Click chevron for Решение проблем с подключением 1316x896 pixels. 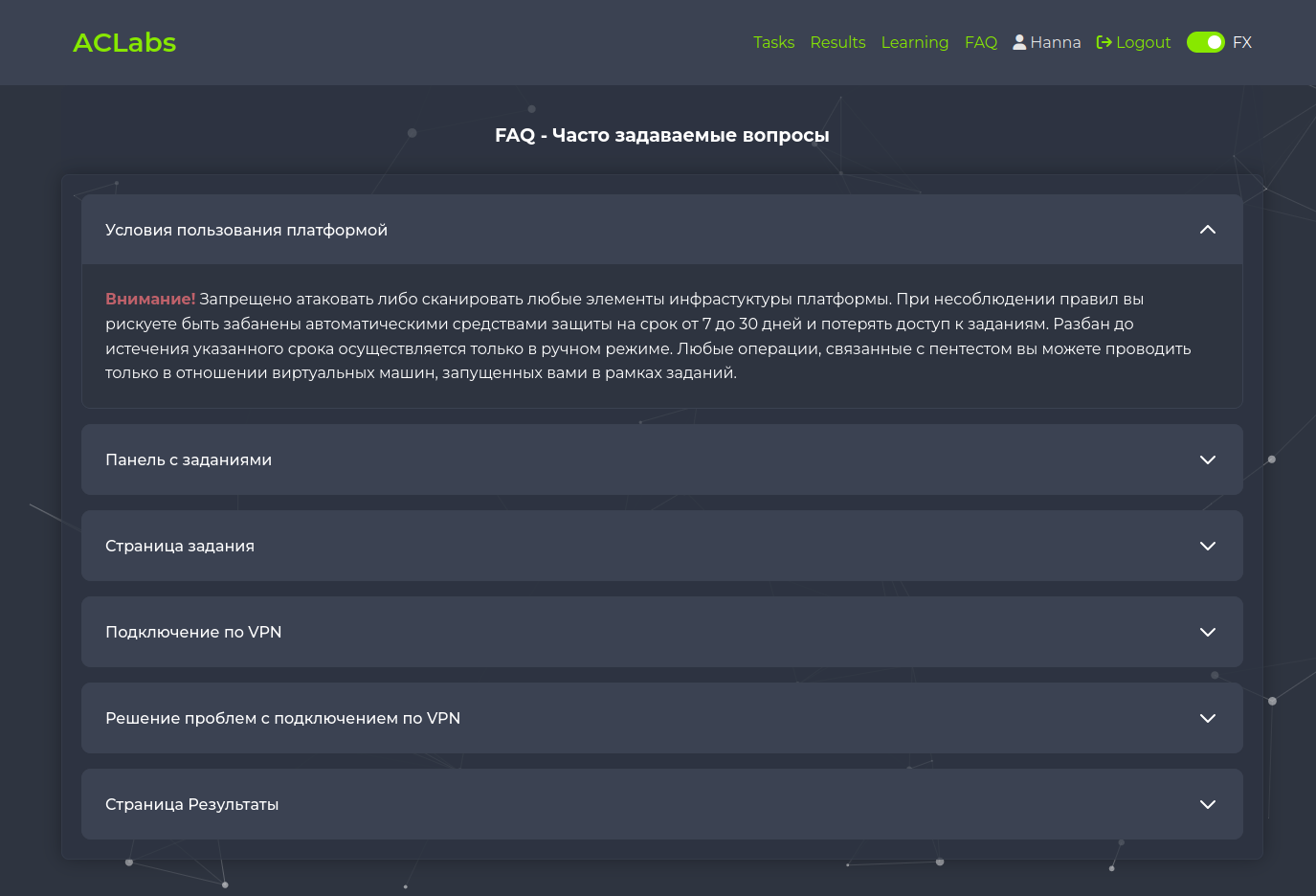point(1207,718)
